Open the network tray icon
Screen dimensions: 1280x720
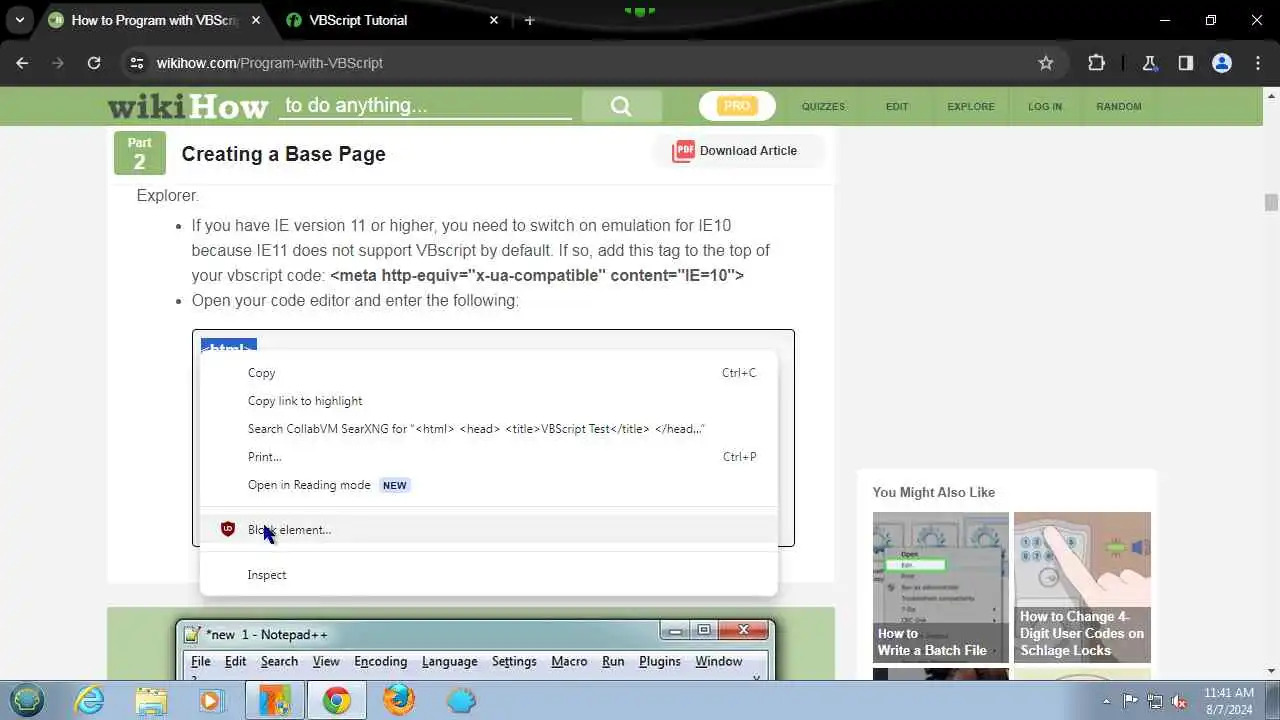click(1155, 701)
